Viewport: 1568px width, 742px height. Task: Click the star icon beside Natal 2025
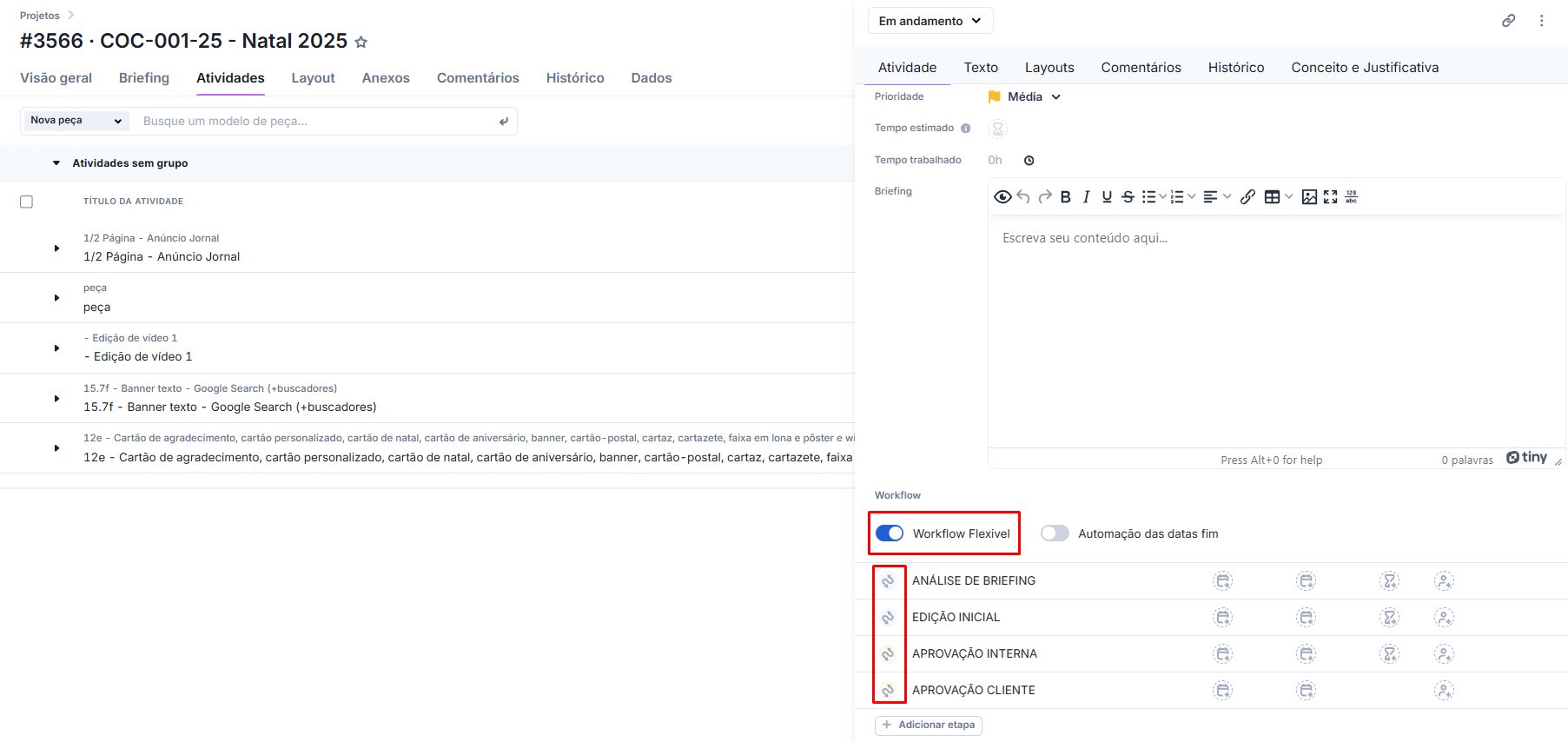361,42
